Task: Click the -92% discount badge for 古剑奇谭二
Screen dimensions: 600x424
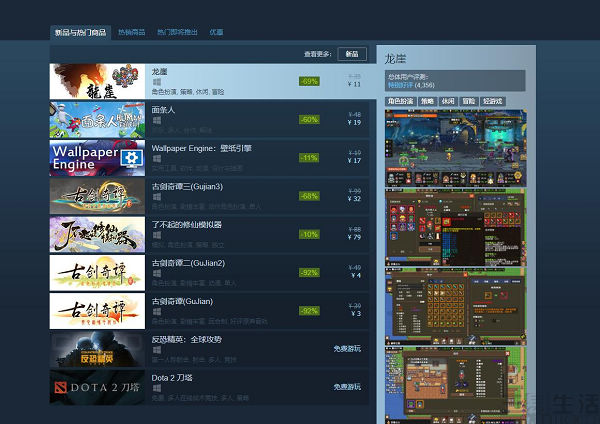Action: pyautogui.click(x=309, y=273)
